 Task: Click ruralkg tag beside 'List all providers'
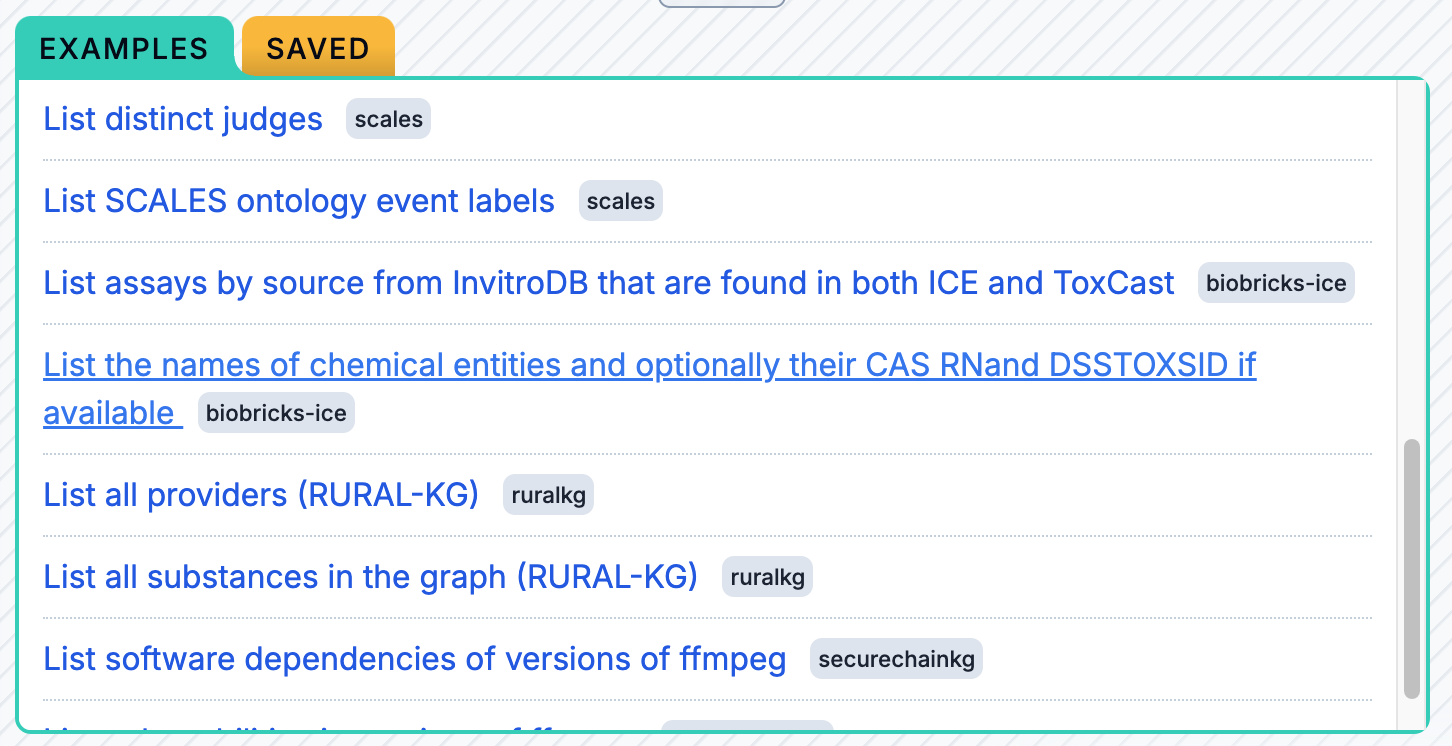coord(548,495)
